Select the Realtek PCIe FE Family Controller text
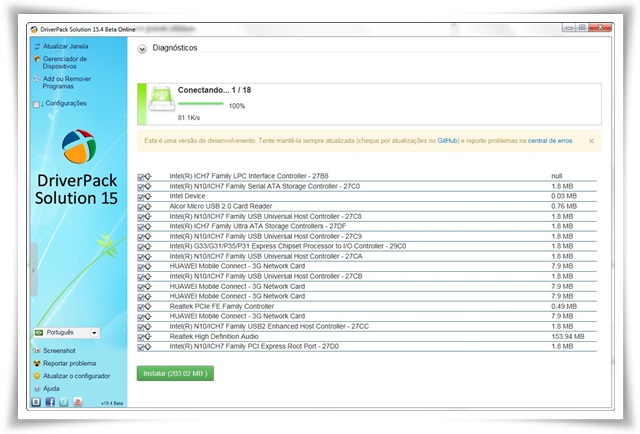The width and height of the screenshot is (640, 434). coord(222,306)
